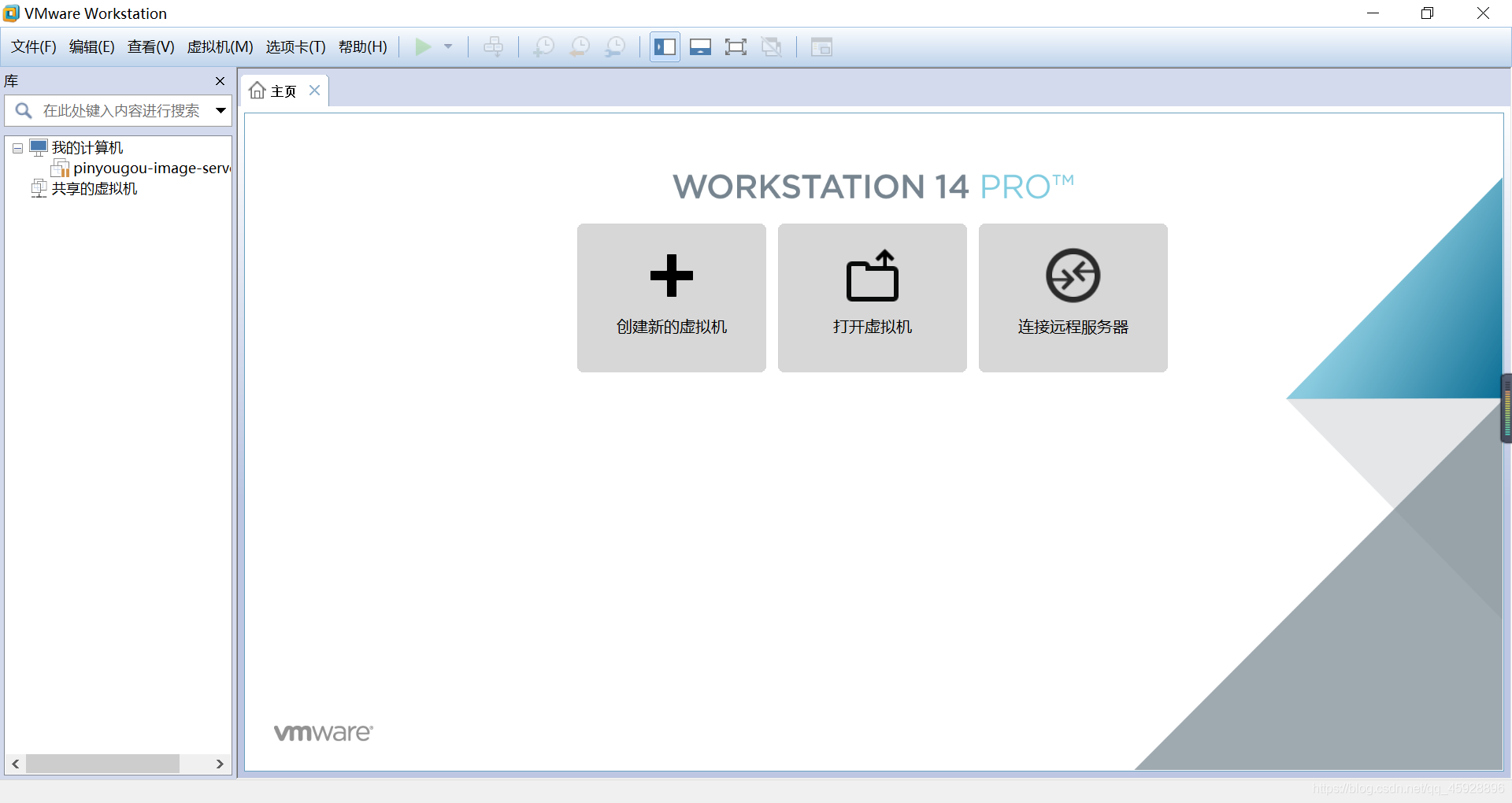Screen dimensions: 1512x803
Task: Close the 主页 tab
Action: pyautogui.click(x=314, y=91)
